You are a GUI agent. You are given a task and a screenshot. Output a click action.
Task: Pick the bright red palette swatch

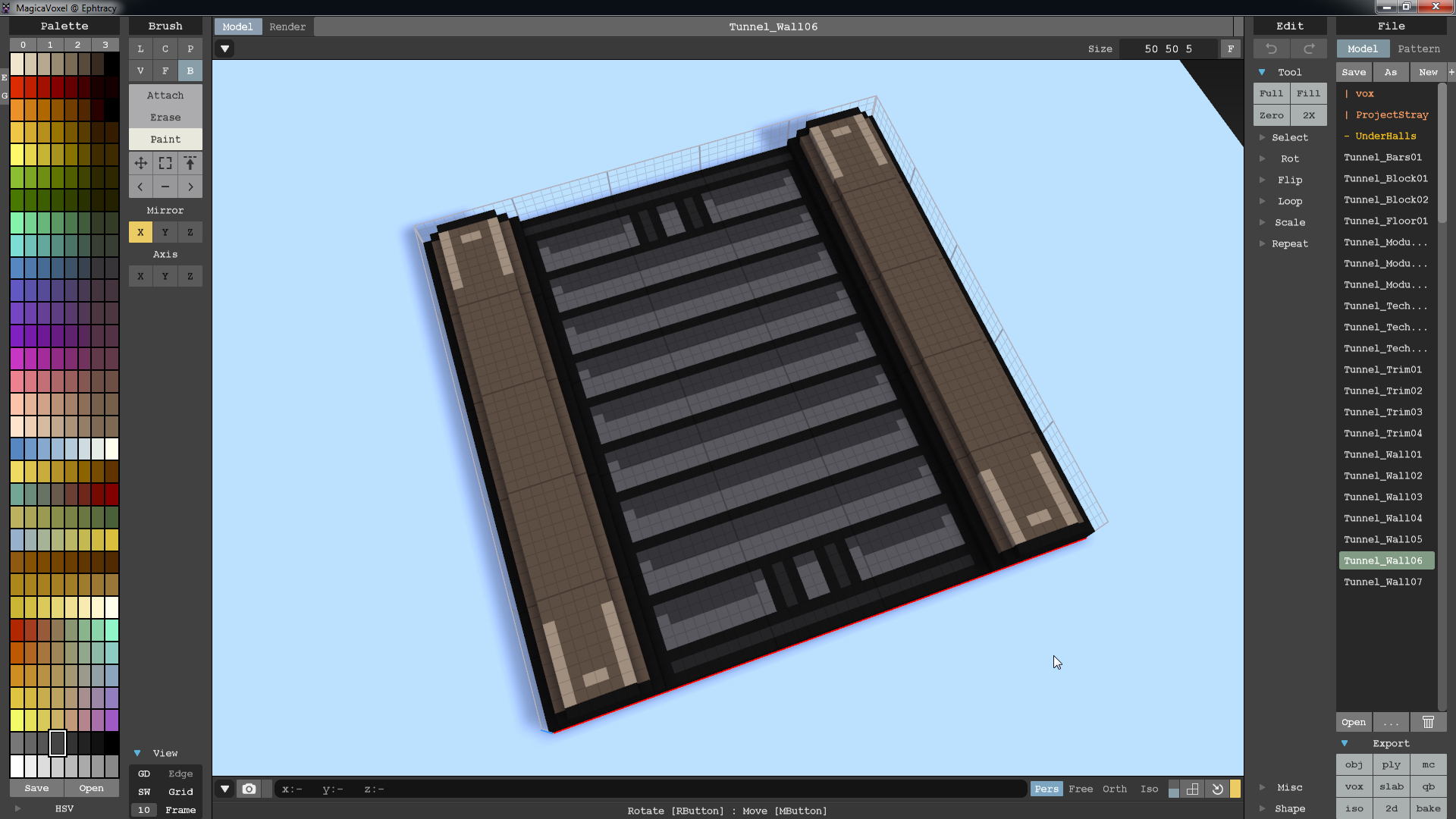click(x=17, y=87)
